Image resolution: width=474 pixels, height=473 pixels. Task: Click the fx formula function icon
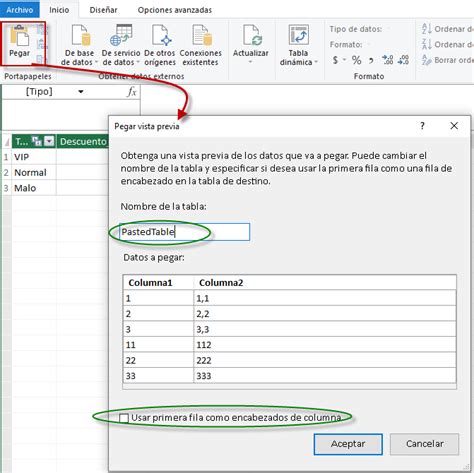tap(132, 92)
